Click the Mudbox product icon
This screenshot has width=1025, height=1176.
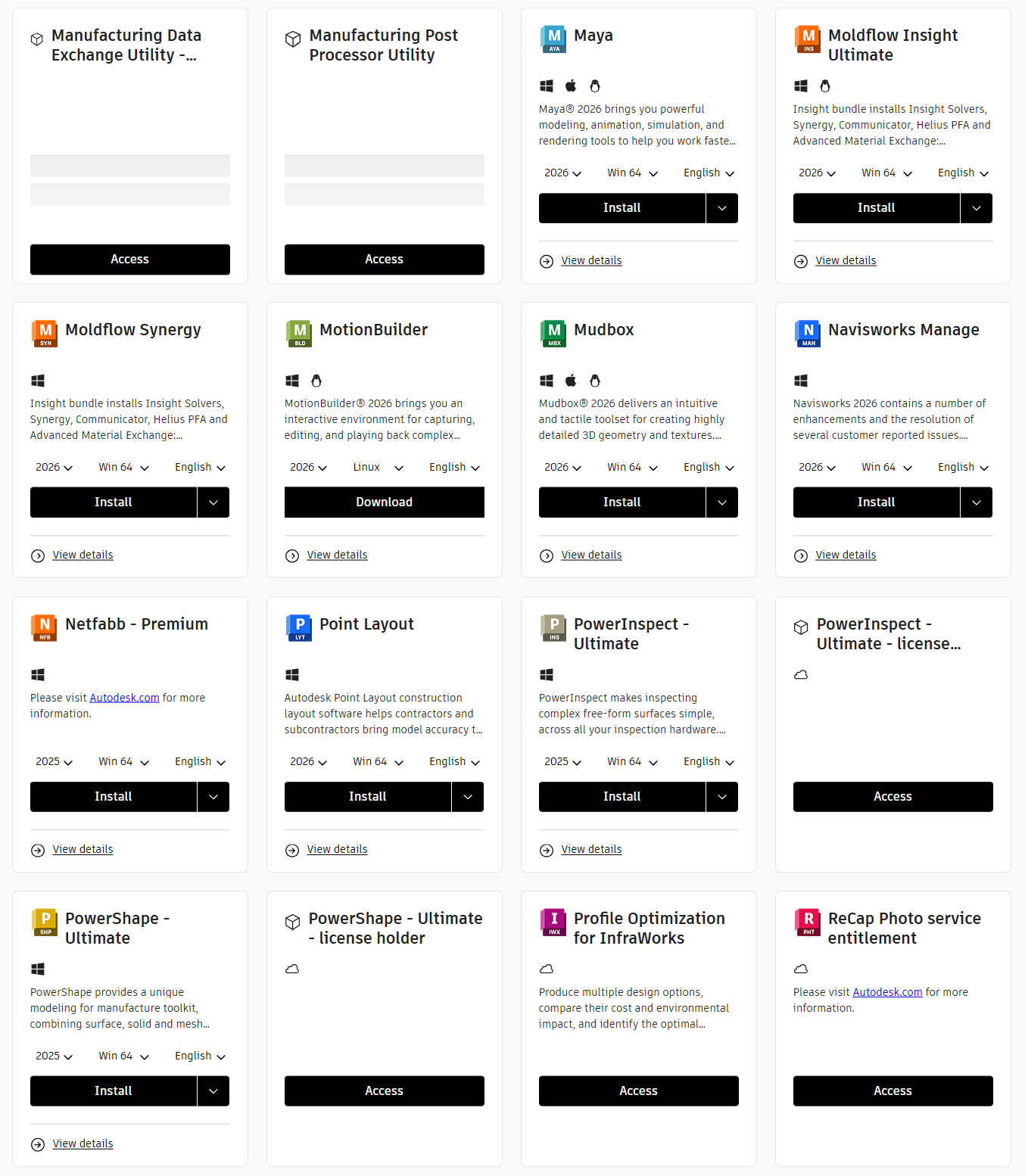(553, 334)
